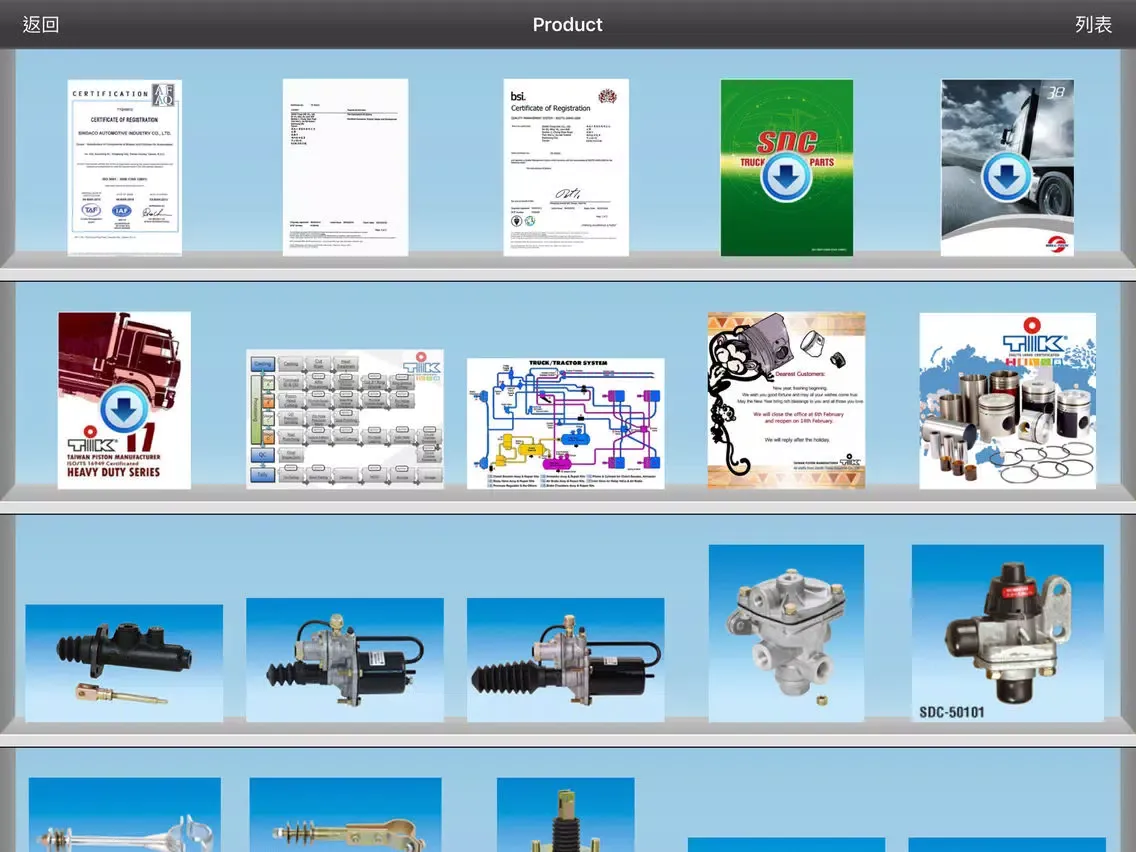Download the SDC Truck Parts catalog
The height and width of the screenshot is (852, 1136).
[786, 176]
